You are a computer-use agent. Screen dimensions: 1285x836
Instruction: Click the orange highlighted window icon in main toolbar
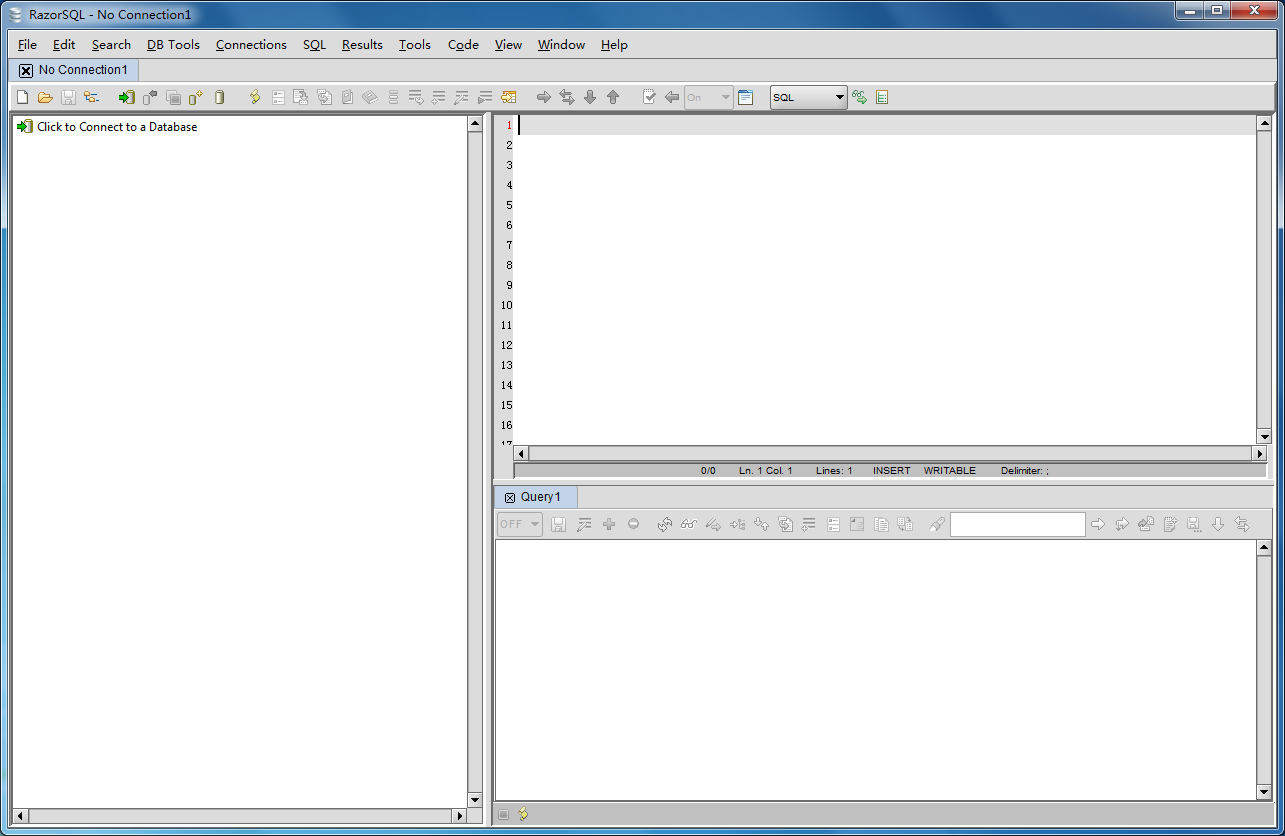(509, 97)
